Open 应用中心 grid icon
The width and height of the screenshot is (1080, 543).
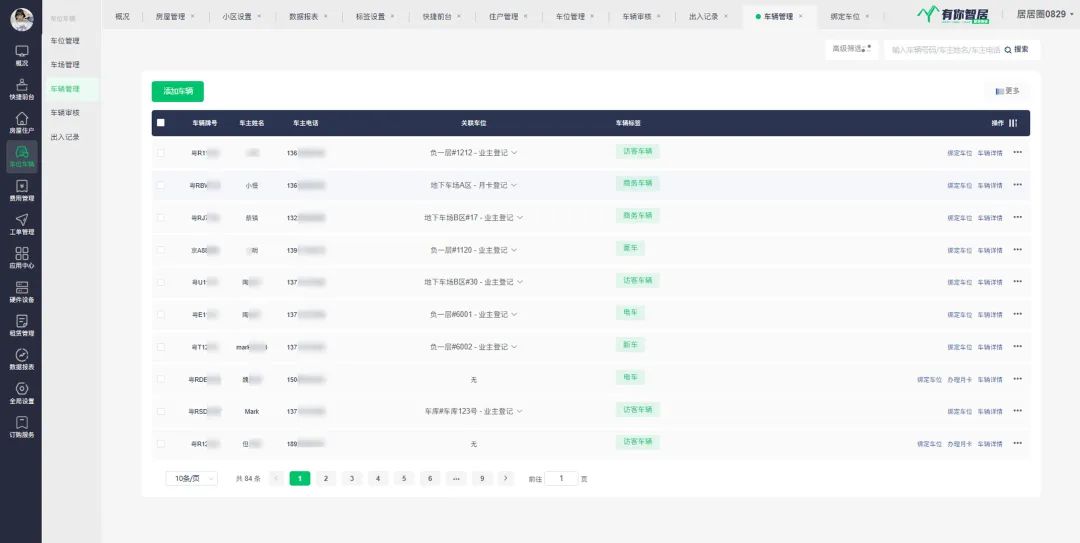[21, 257]
